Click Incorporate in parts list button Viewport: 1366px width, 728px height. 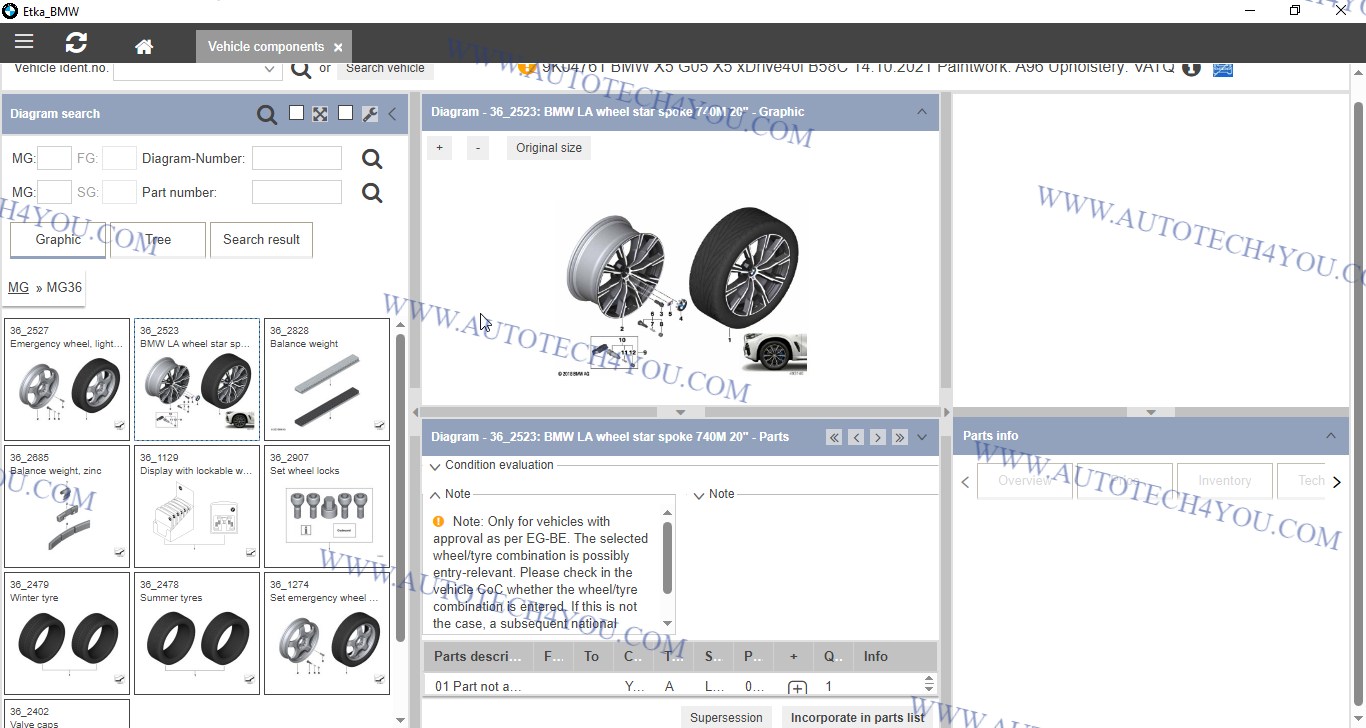click(x=857, y=717)
